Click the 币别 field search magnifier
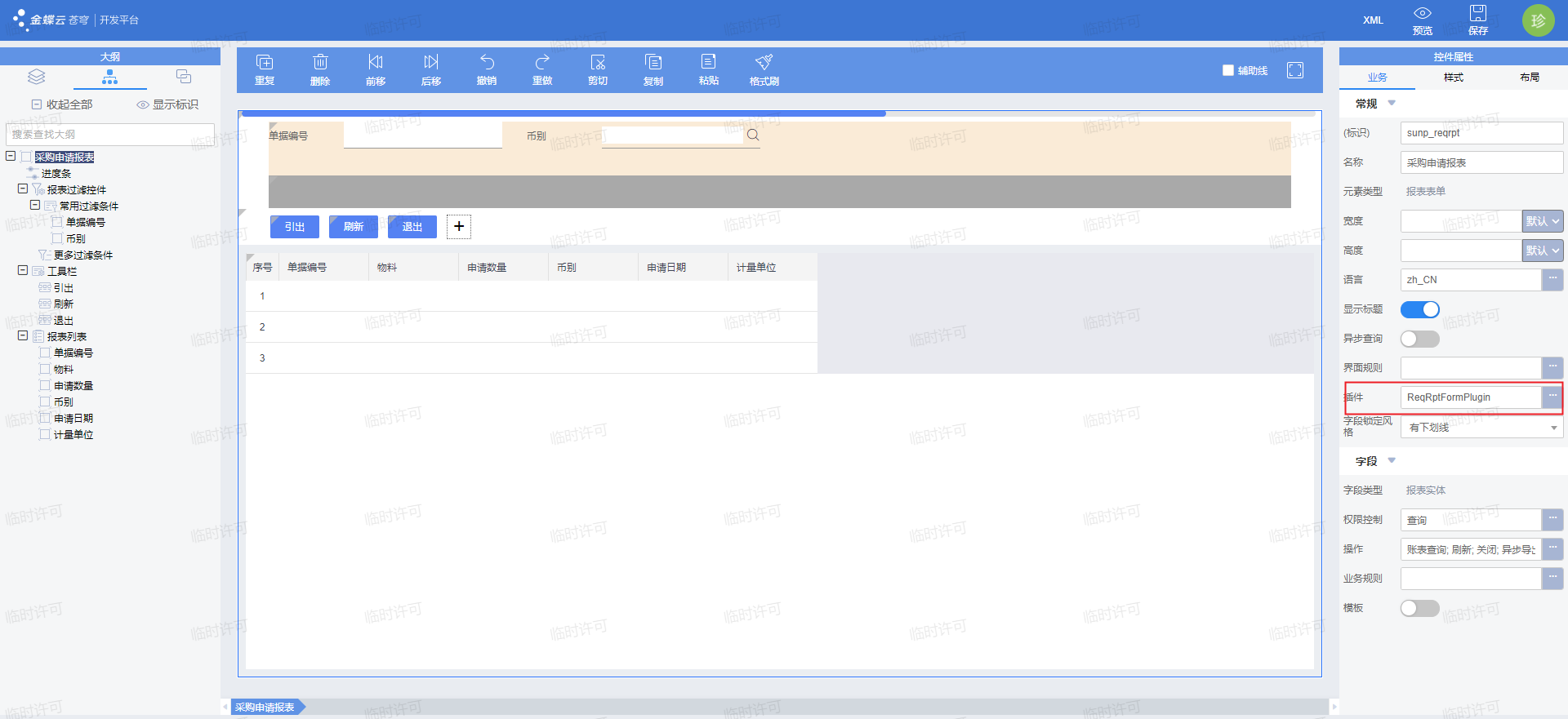This screenshot has width=1568, height=719. click(753, 135)
